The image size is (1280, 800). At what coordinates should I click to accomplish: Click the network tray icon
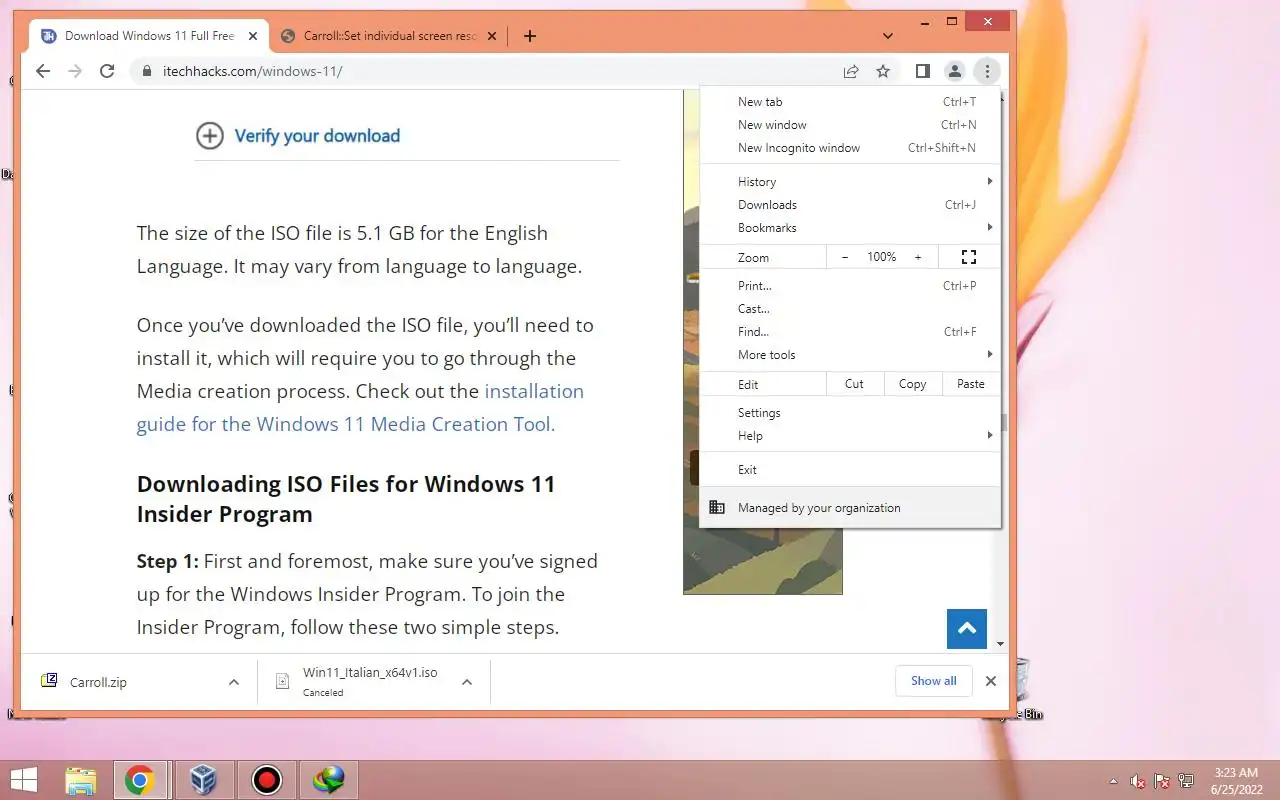click(1186, 781)
